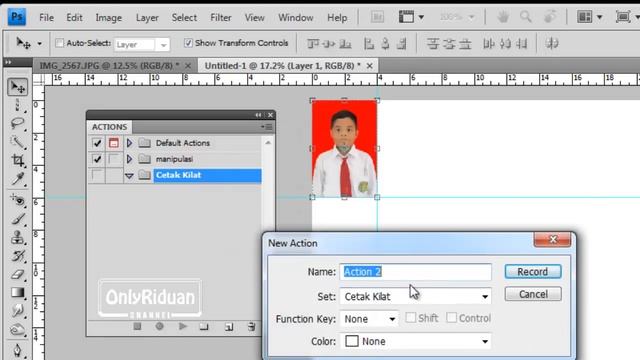Open the Auto-Select Layer dropdown
Image resolution: width=640 pixels, height=360 pixels.
click(x=142, y=44)
